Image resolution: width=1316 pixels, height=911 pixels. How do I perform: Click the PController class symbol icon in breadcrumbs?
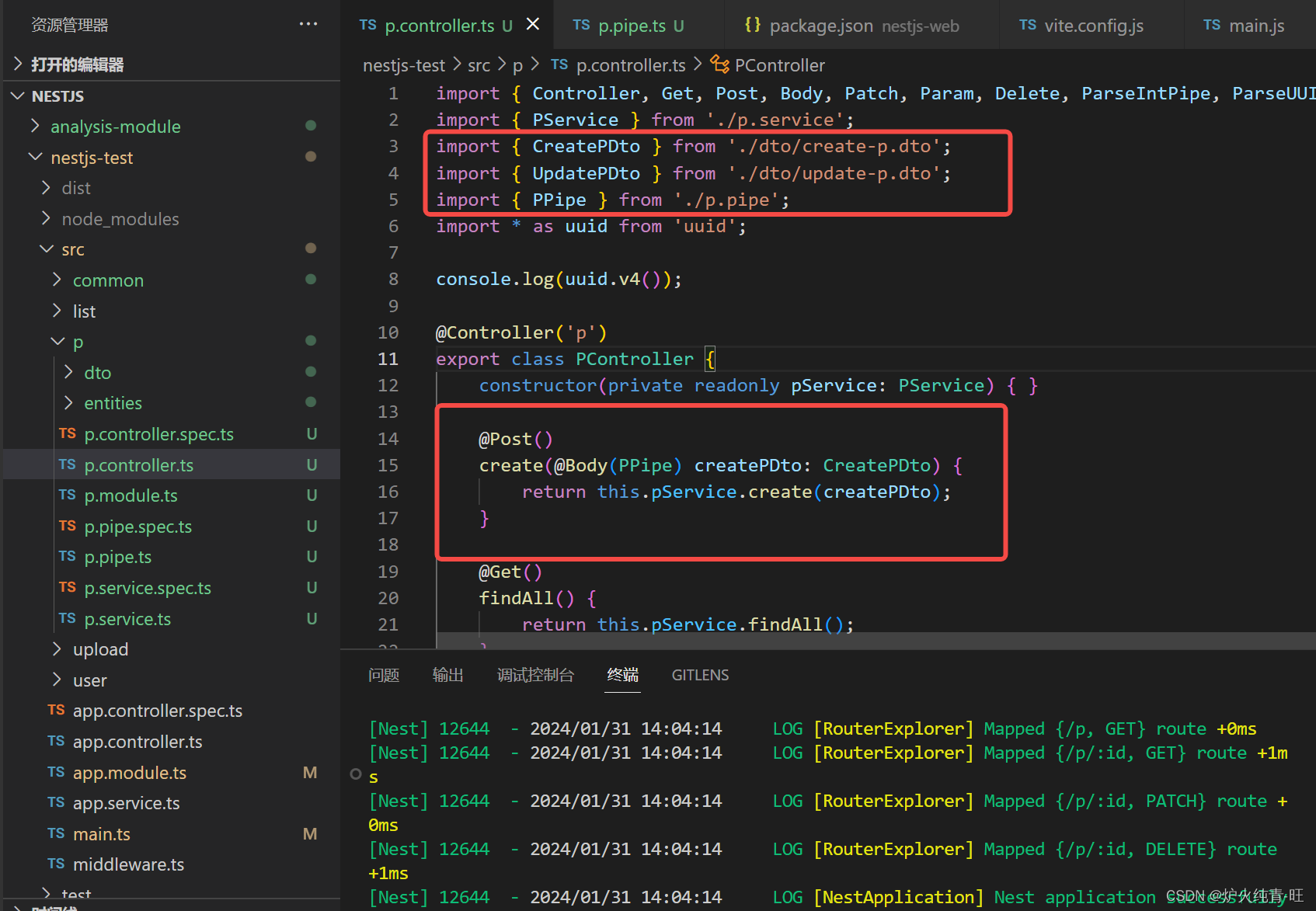pyautogui.click(x=719, y=64)
